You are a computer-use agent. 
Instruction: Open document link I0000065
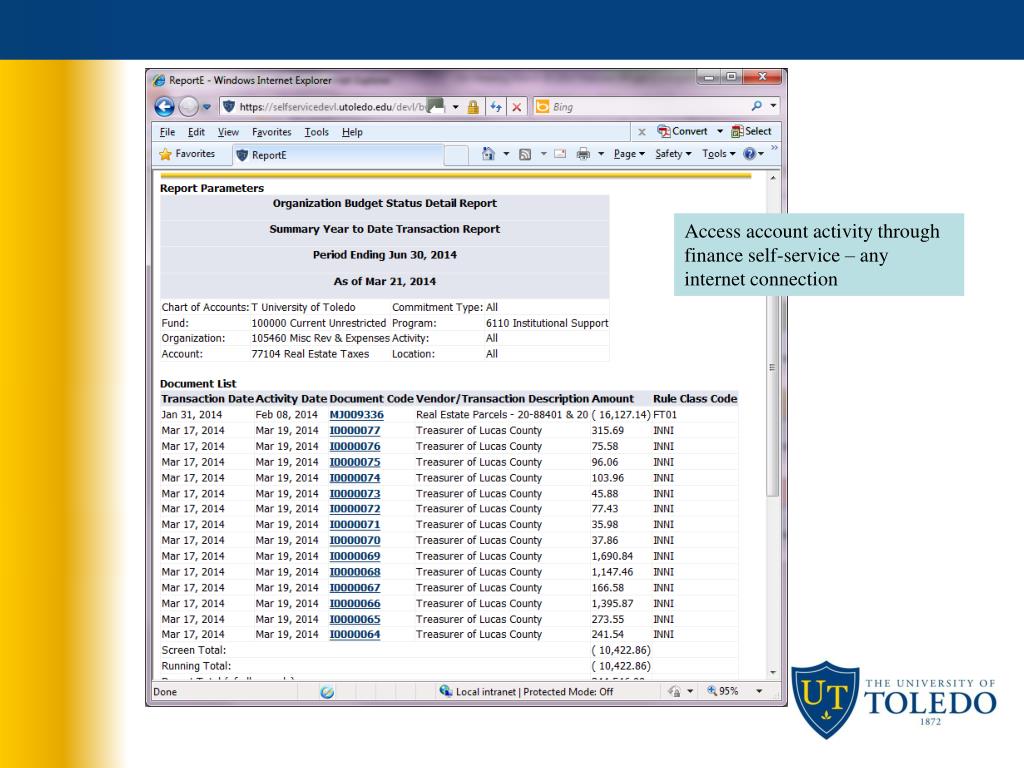[355, 619]
